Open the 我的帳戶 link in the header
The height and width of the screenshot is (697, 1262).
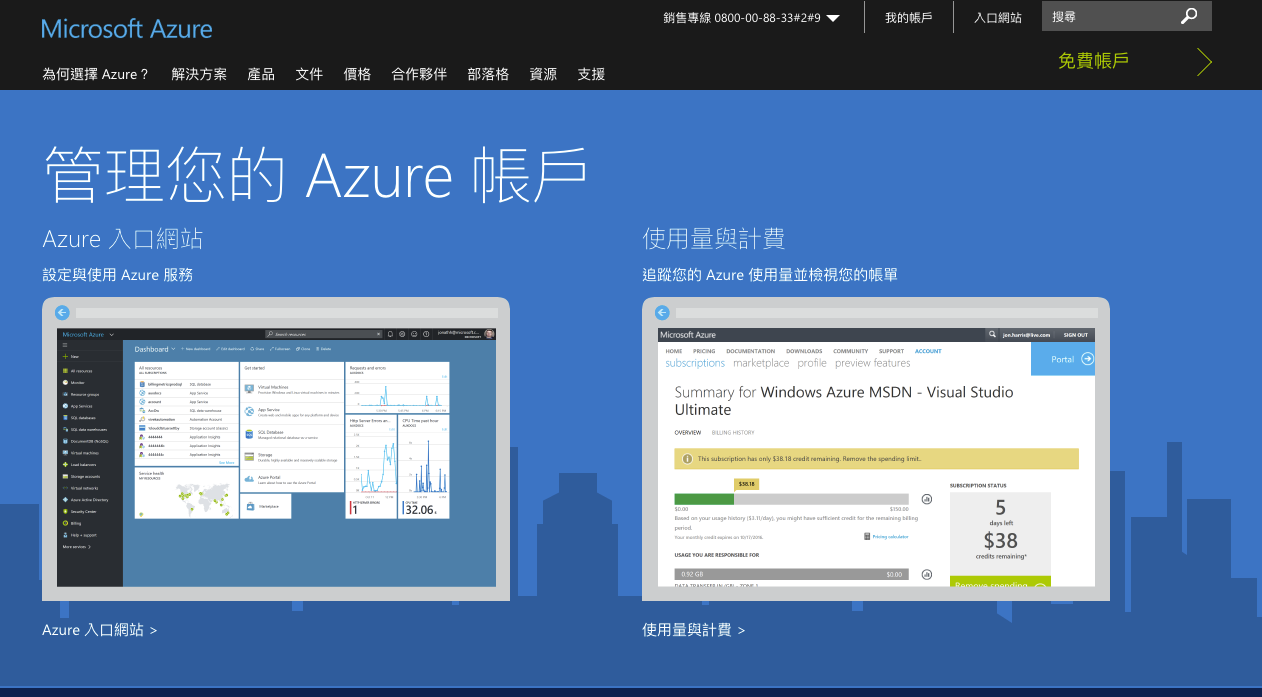coord(909,17)
